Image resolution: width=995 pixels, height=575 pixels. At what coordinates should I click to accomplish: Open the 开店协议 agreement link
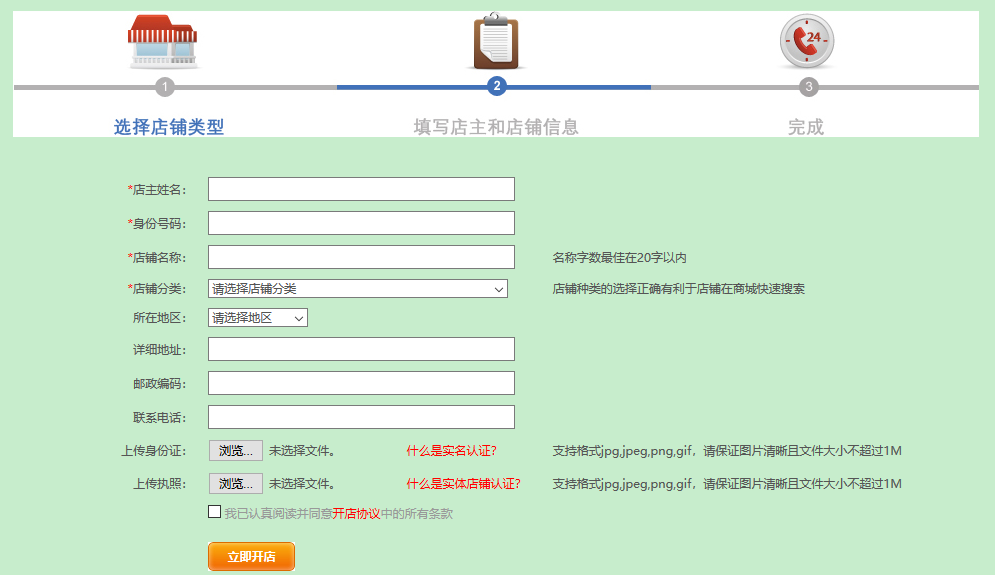coord(356,514)
